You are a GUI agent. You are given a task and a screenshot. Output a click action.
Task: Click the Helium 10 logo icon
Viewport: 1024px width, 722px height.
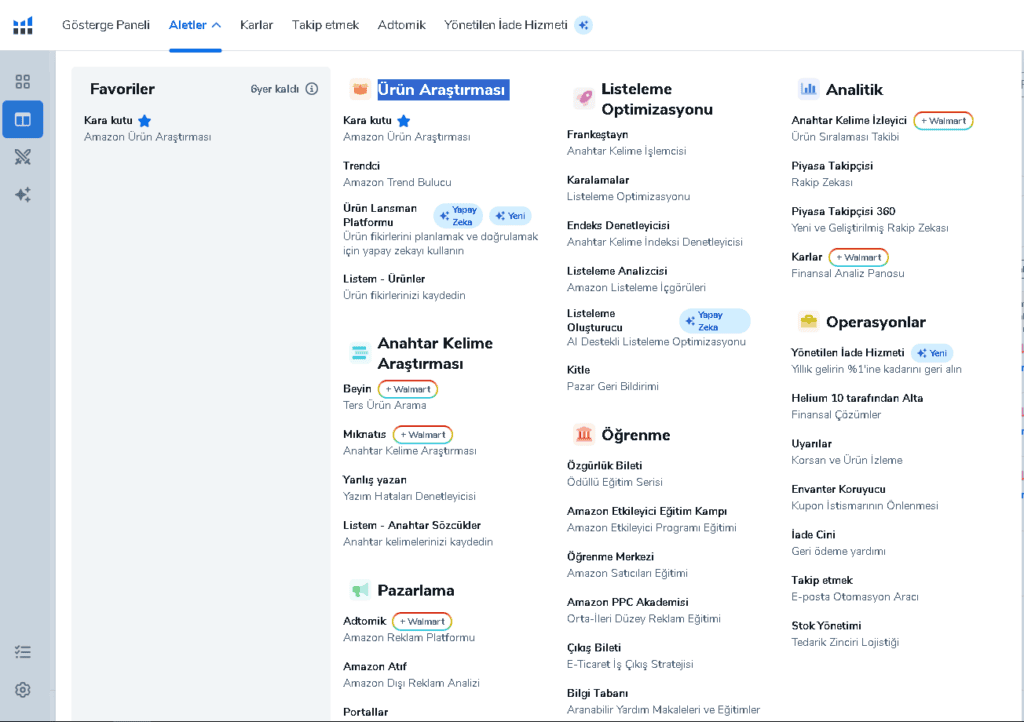coord(23,25)
